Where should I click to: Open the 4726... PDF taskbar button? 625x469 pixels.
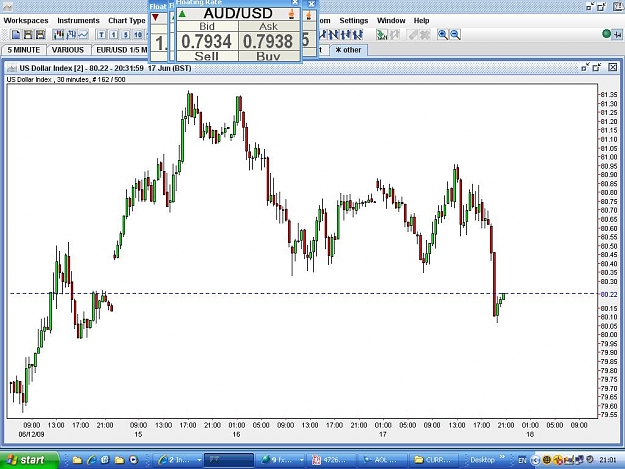[332, 460]
